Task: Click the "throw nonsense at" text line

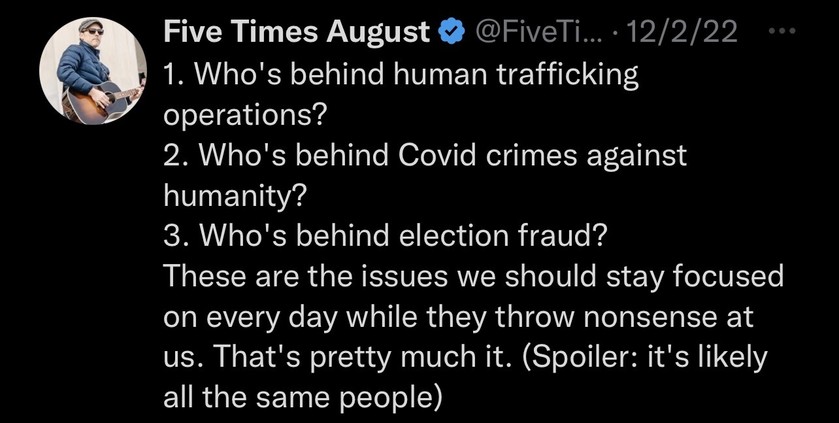Action: pos(623,317)
